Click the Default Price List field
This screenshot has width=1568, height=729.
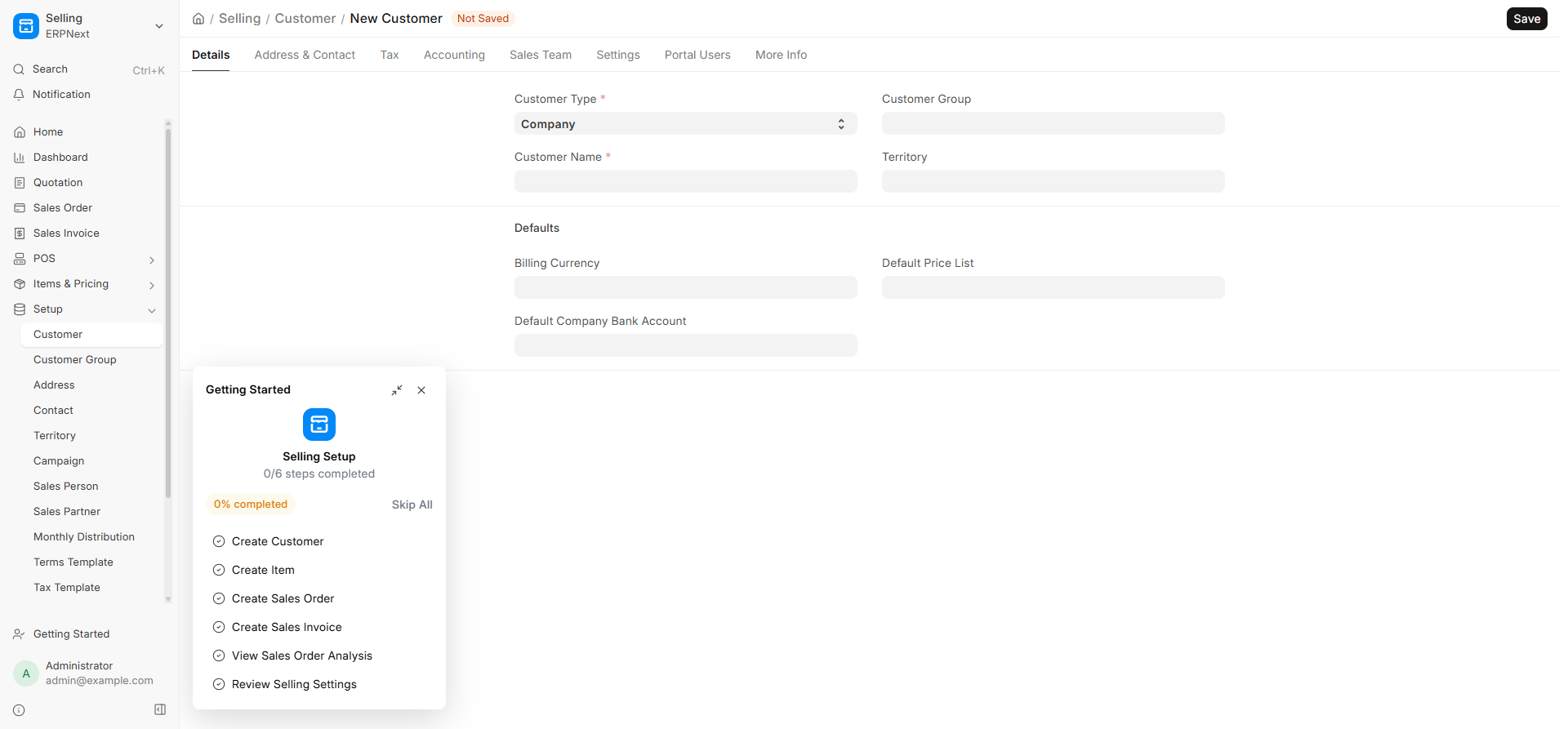(1053, 287)
